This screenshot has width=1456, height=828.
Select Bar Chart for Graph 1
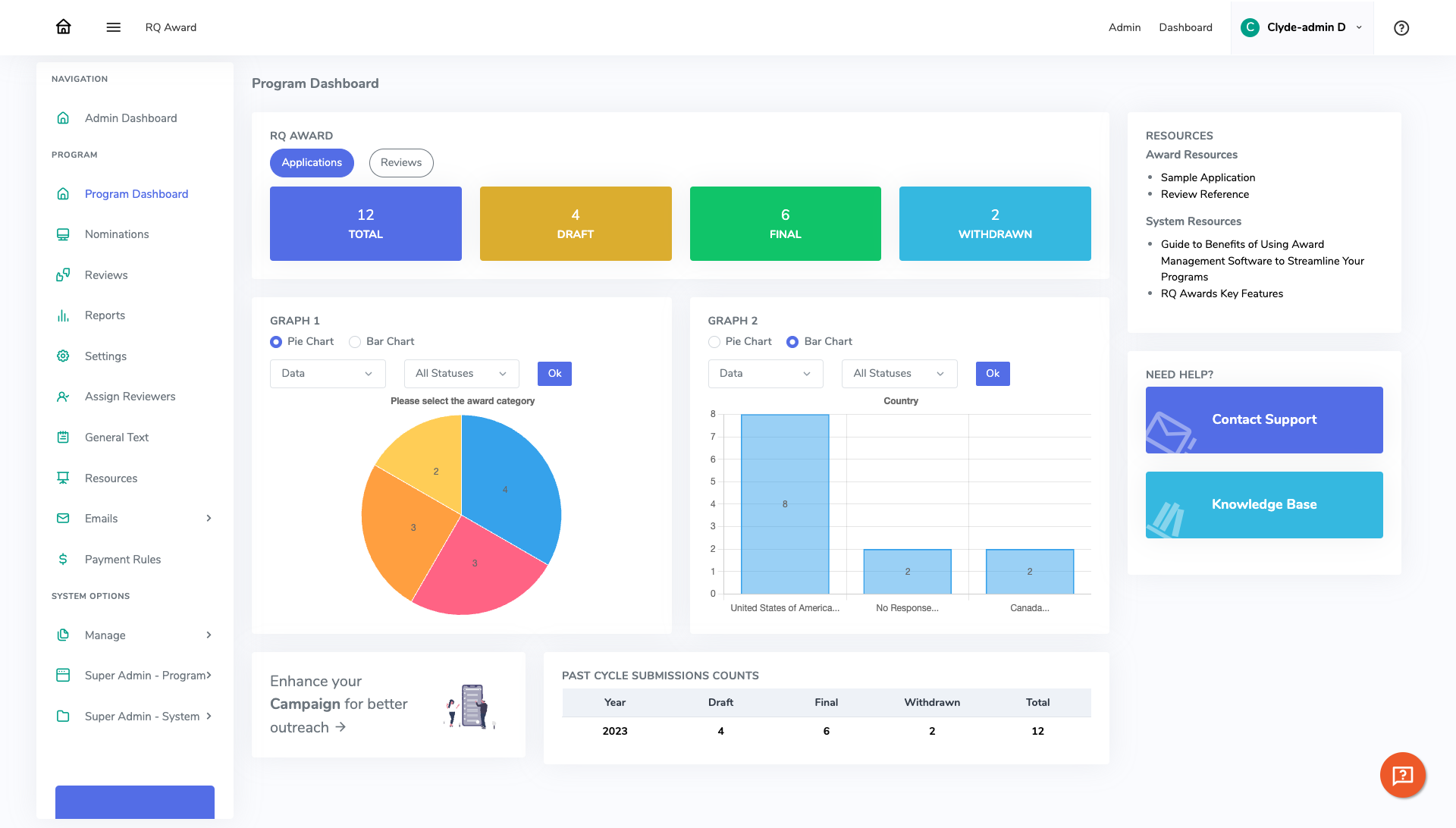[x=355, y=342]
